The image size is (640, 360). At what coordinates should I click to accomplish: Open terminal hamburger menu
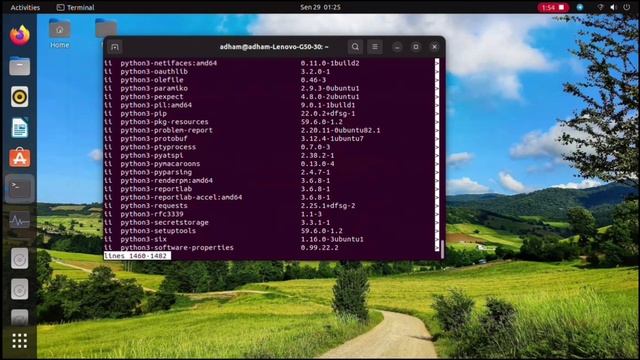375,47
